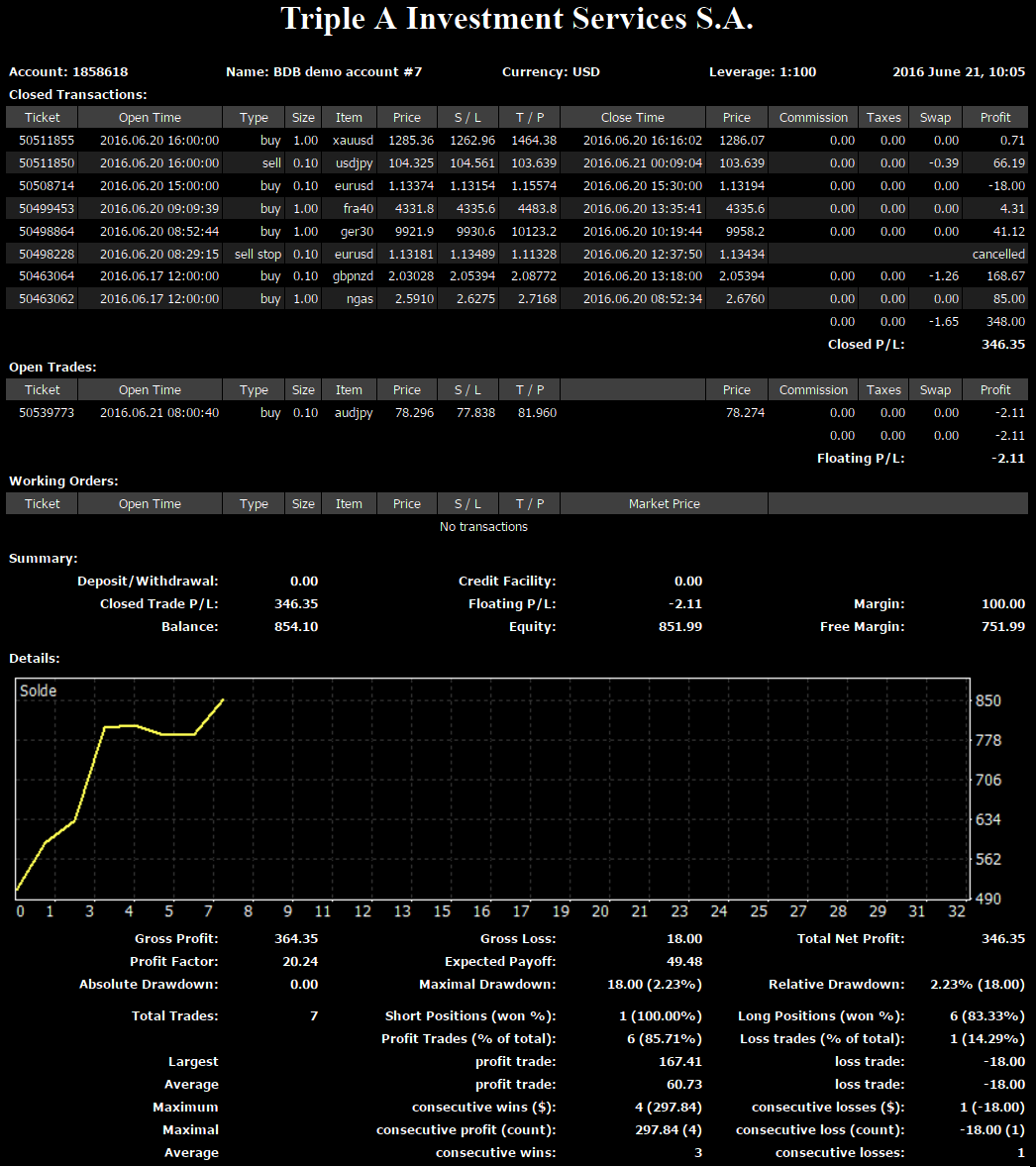
Task: Click open trade ticket 50539773
Action: click(x=47, y=412)
